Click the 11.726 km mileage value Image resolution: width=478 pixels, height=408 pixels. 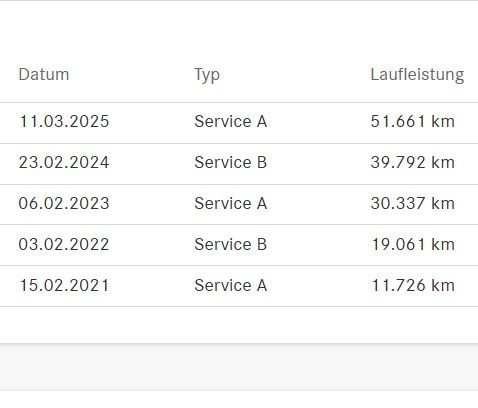pyautogui.click(x=413, y=285)
